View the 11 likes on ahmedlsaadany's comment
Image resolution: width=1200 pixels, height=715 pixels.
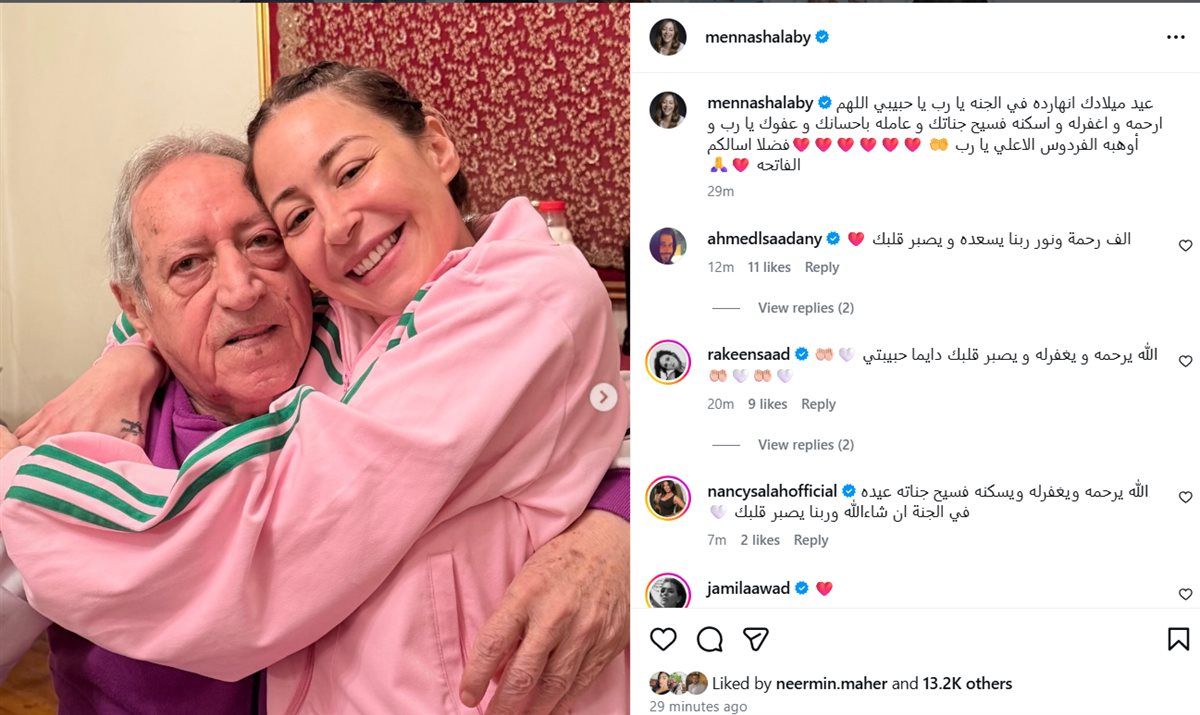coord(769,267)
